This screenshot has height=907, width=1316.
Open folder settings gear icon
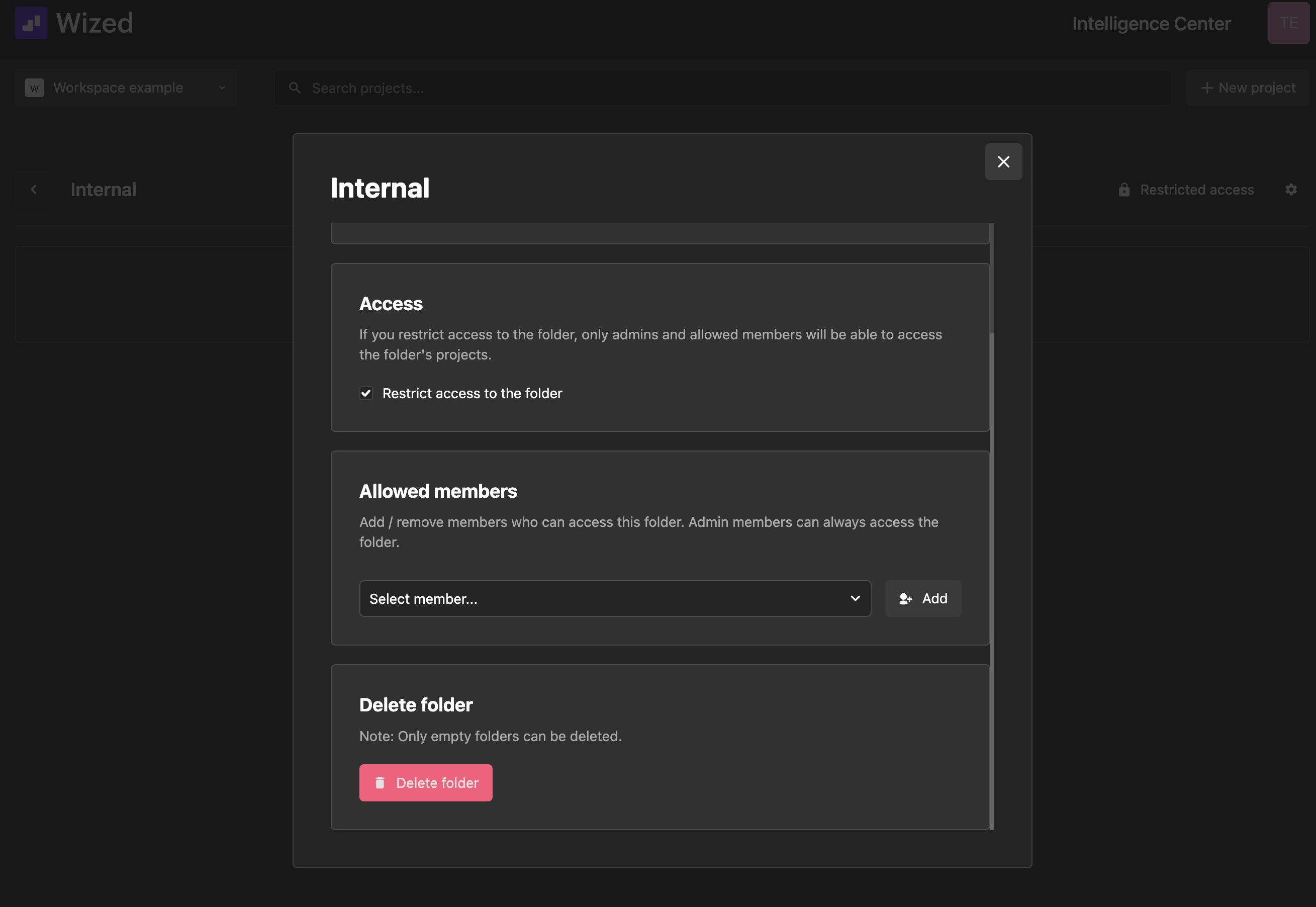(x=1291, y=189)
